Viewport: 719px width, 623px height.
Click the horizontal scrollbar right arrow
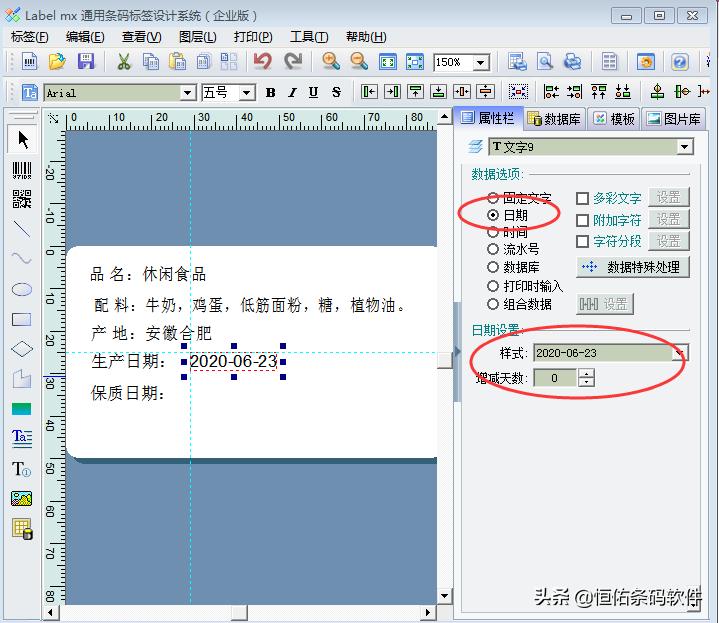pyautogui.click(x=427, y=613)
